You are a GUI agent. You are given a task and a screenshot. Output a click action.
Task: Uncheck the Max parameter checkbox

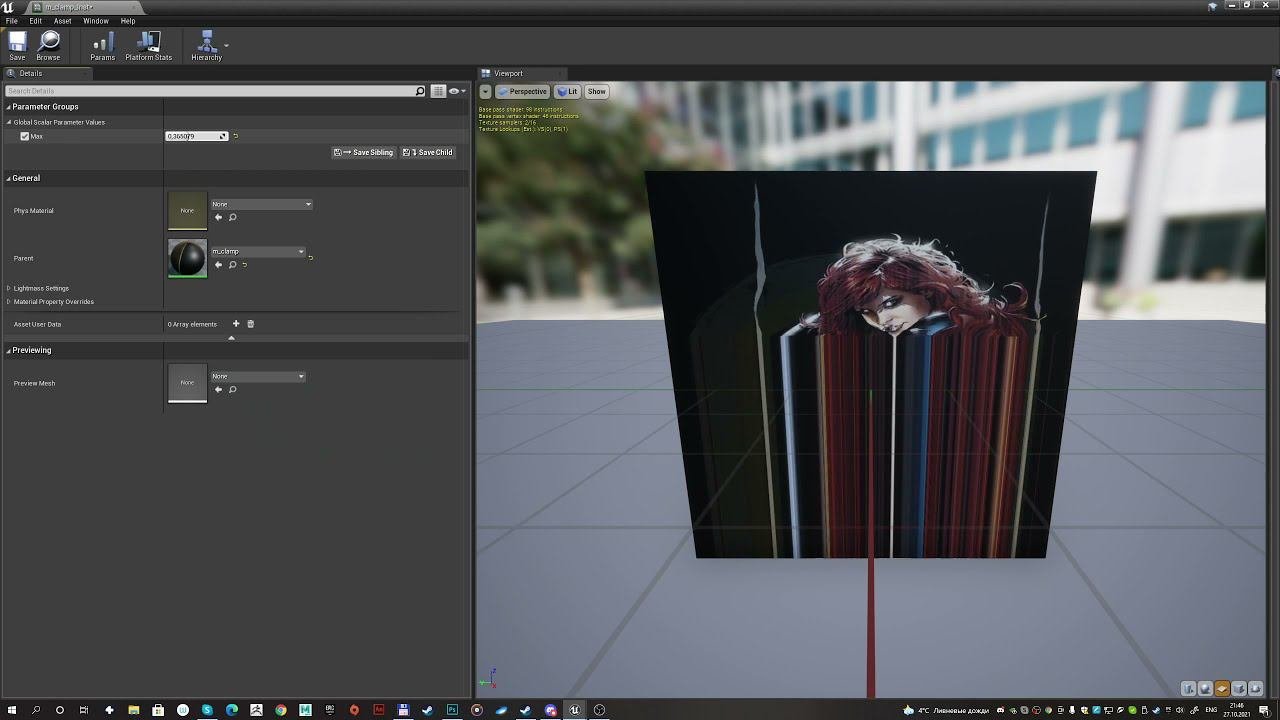click(x=25, y=136)
